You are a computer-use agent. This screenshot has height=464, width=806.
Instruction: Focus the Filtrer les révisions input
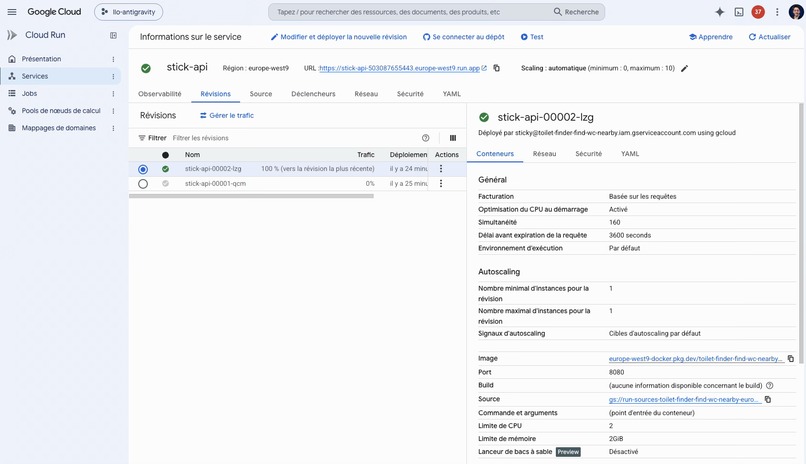(x=293, y=138)
